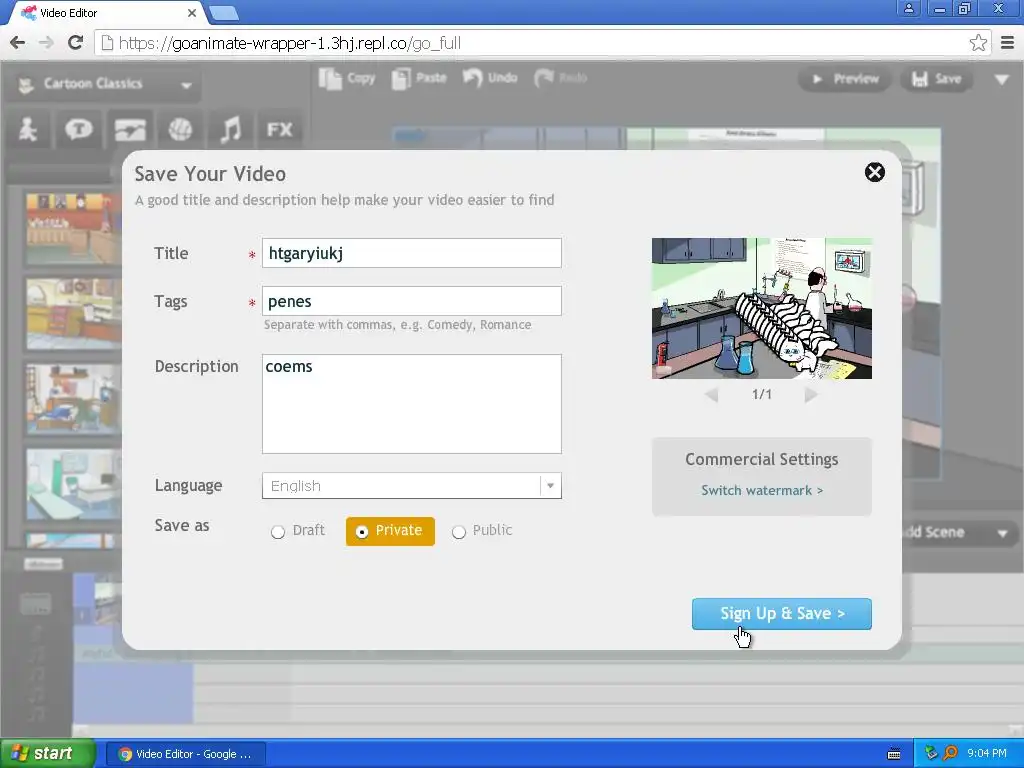Click the Copy toolbar button

point(347,78)
